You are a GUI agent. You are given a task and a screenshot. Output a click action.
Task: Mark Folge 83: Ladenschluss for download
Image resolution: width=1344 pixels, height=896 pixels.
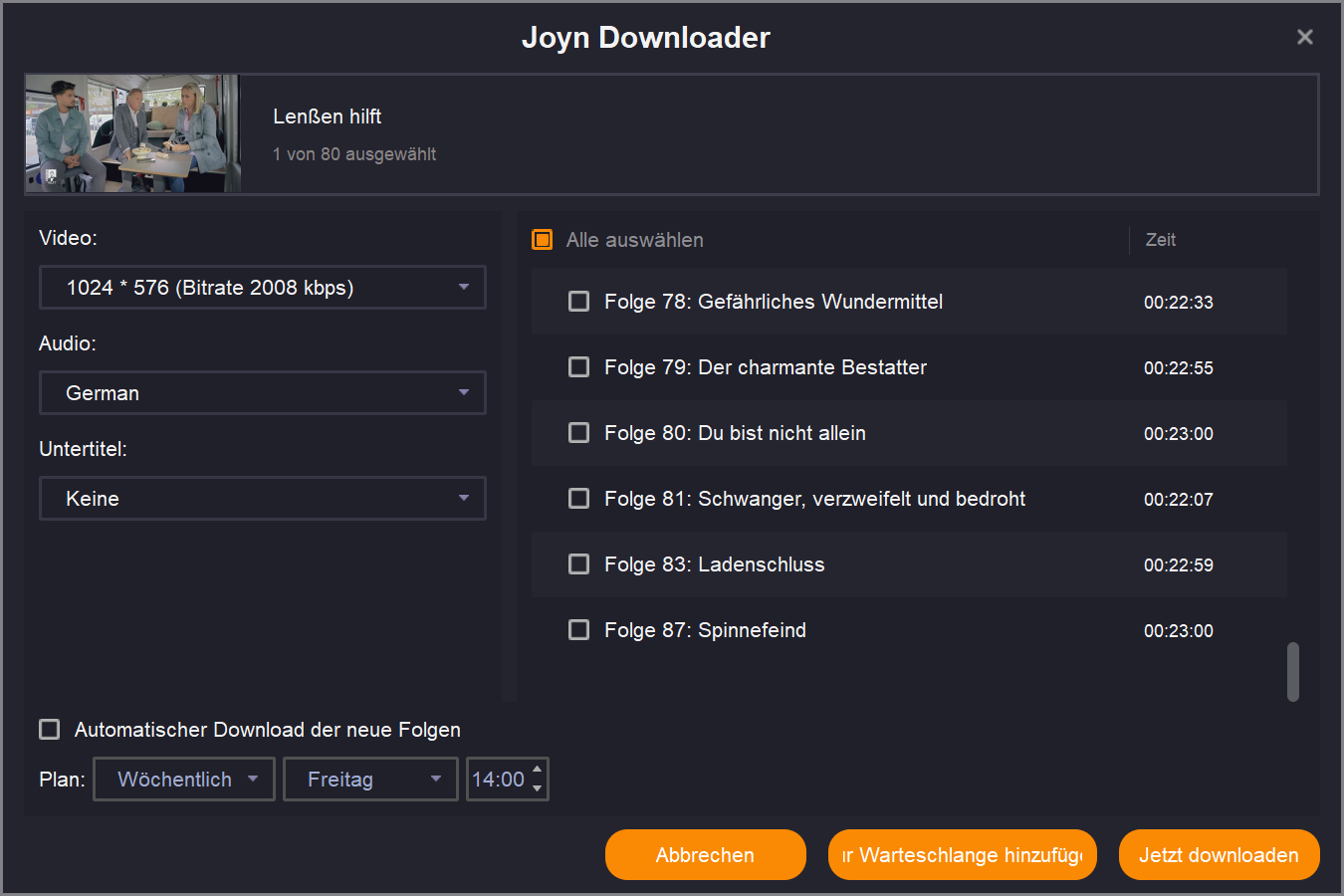tap(578, 564)
